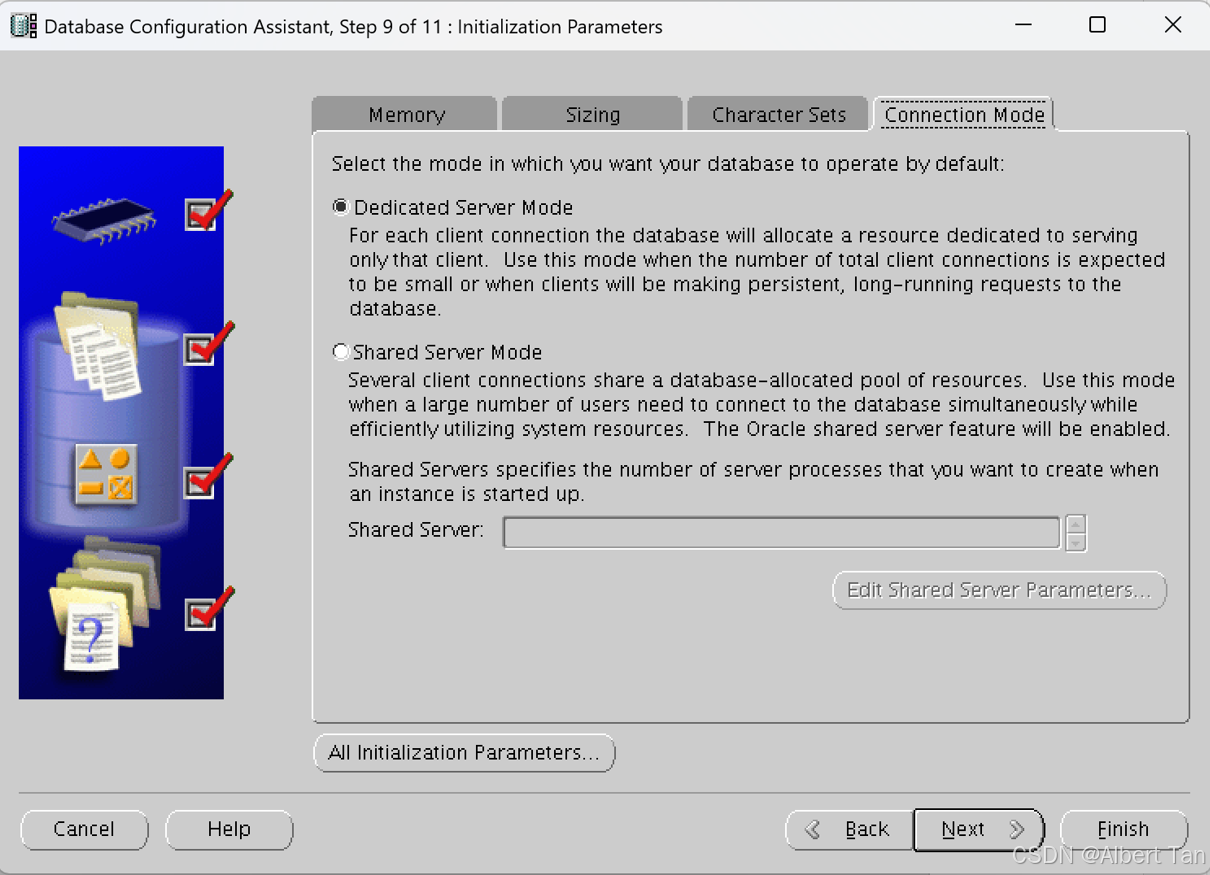Proceed with the Next button
This screenshot has height=875, width=1210.
pyautogui.click(x=979, y=829)
